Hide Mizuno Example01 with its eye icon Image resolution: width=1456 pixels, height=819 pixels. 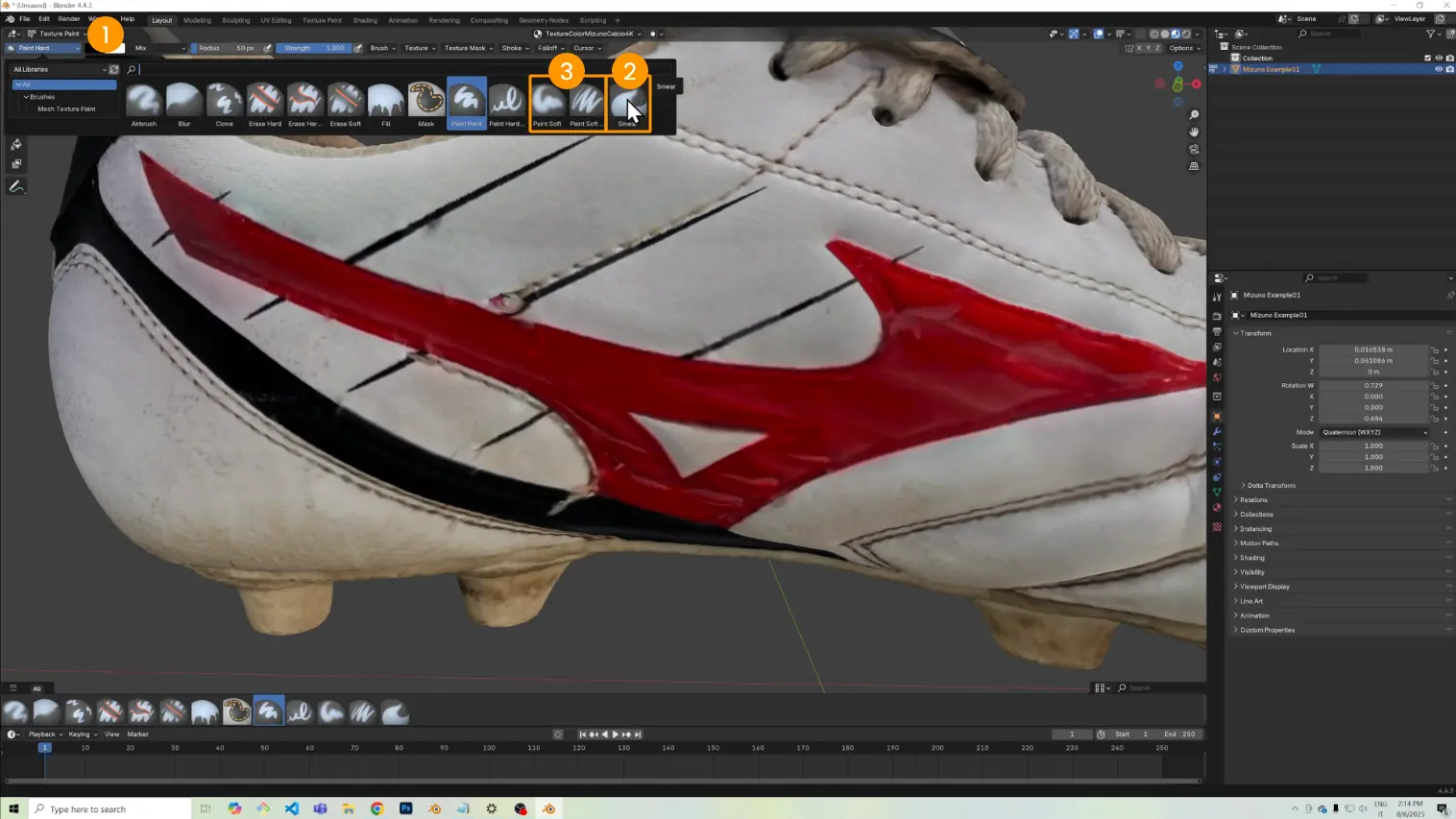tap(1438, 69)
